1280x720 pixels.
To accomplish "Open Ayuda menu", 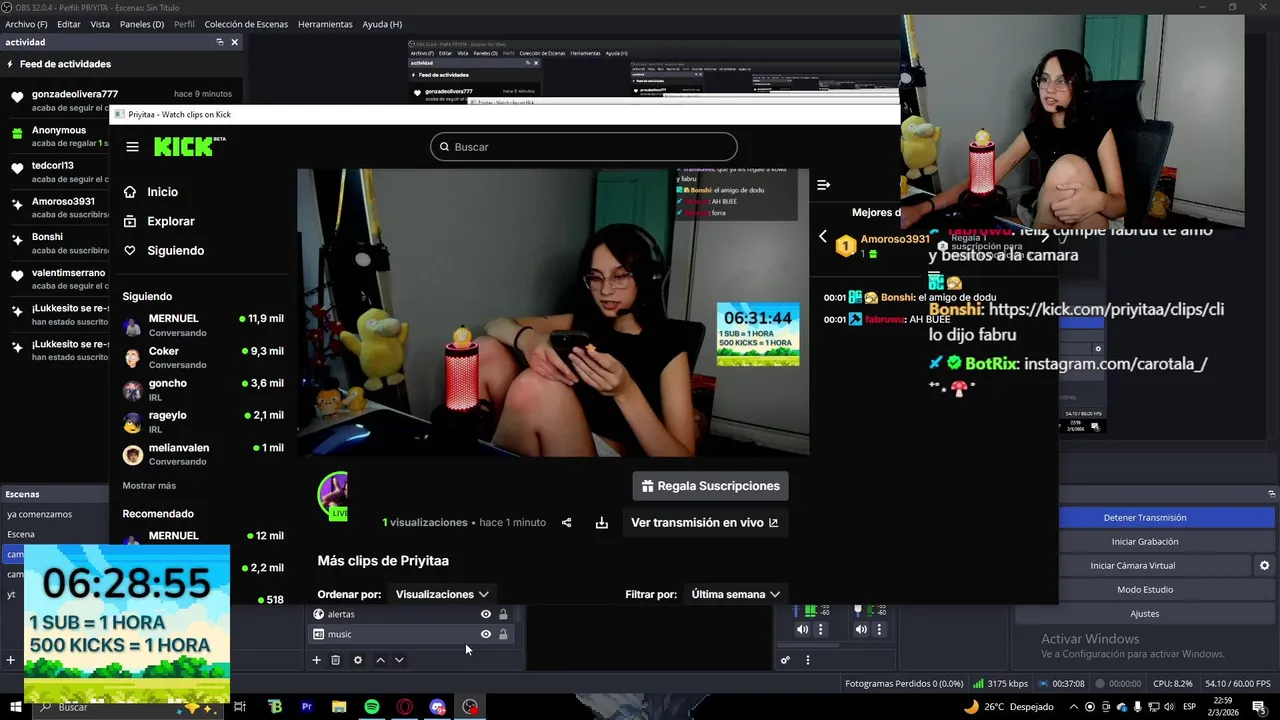I will (x=382, y=24).
